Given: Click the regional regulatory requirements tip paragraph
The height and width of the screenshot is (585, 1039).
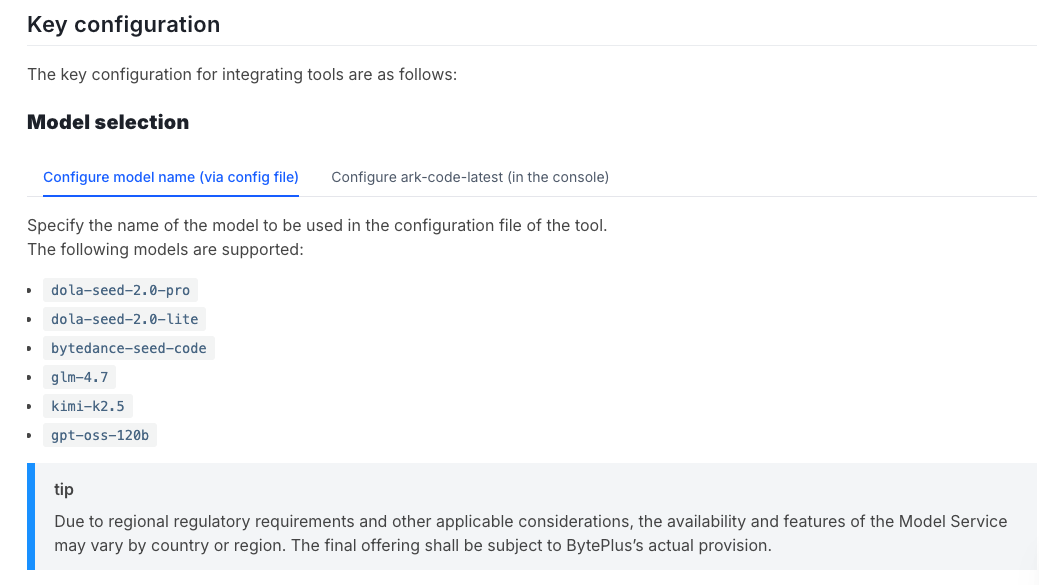Looking at the screenshot, I should 530,533.
